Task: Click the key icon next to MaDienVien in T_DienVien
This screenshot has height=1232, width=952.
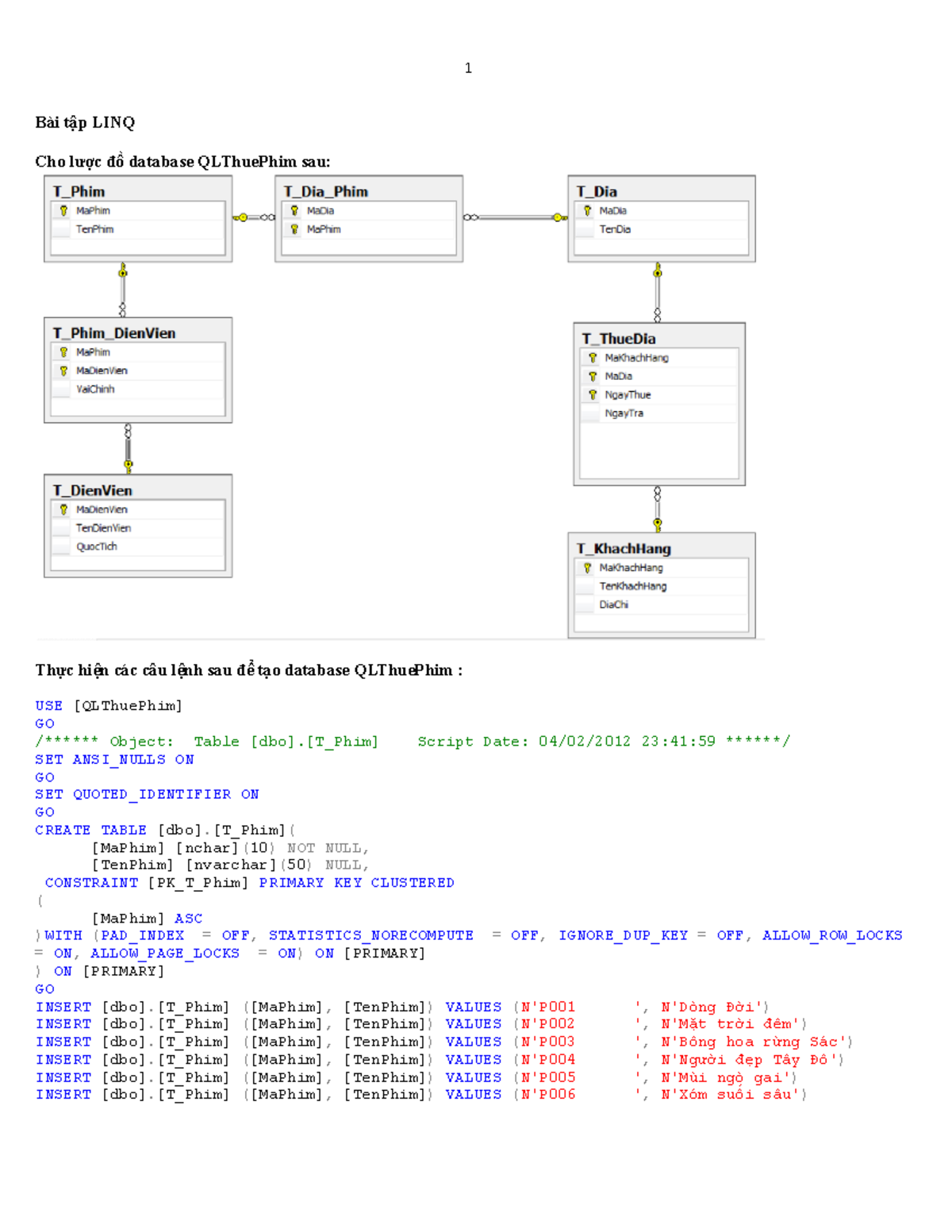Action: point(63,509)
